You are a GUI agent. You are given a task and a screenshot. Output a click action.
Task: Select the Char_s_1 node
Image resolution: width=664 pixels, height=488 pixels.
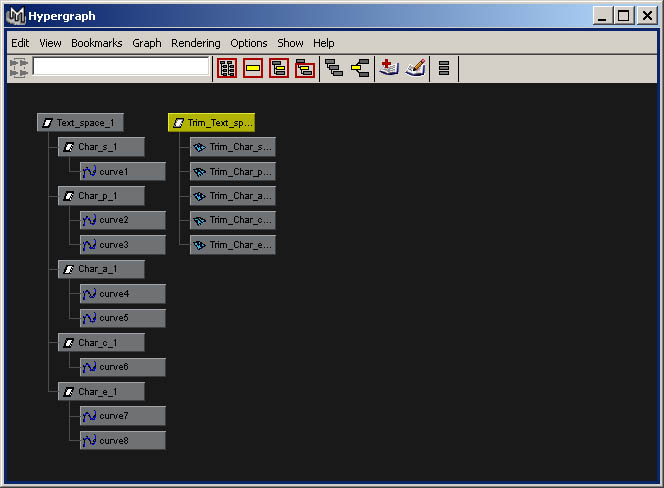(x=101, y=147)
